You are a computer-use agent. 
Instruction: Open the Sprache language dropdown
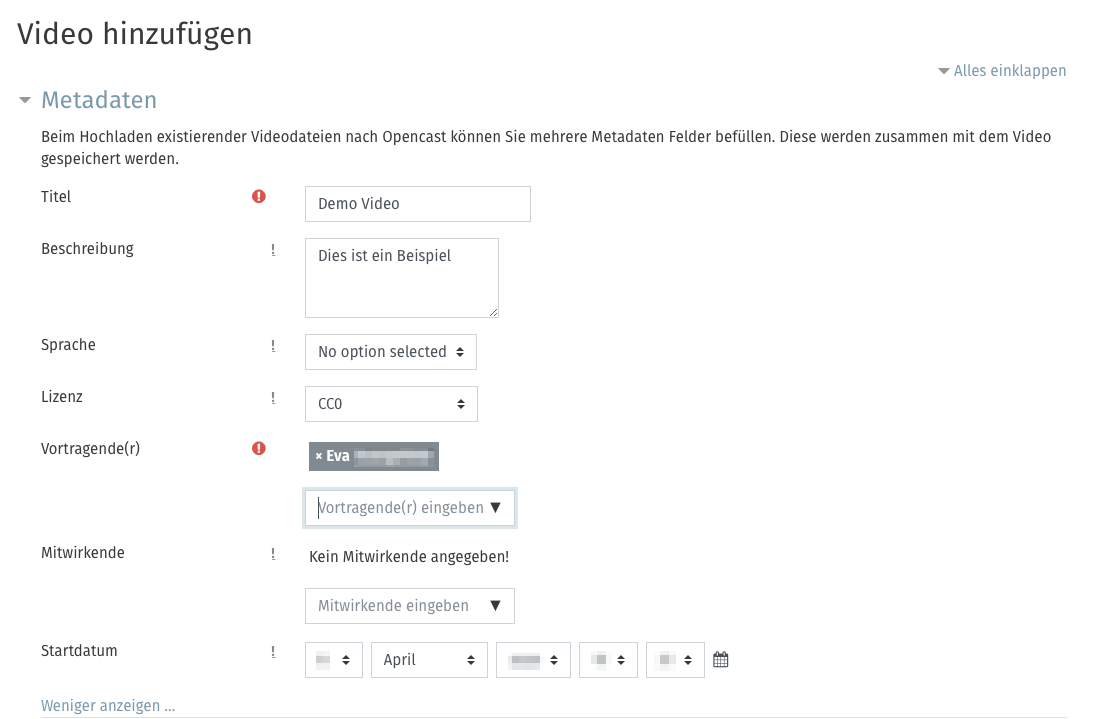(x=390, y=352)
